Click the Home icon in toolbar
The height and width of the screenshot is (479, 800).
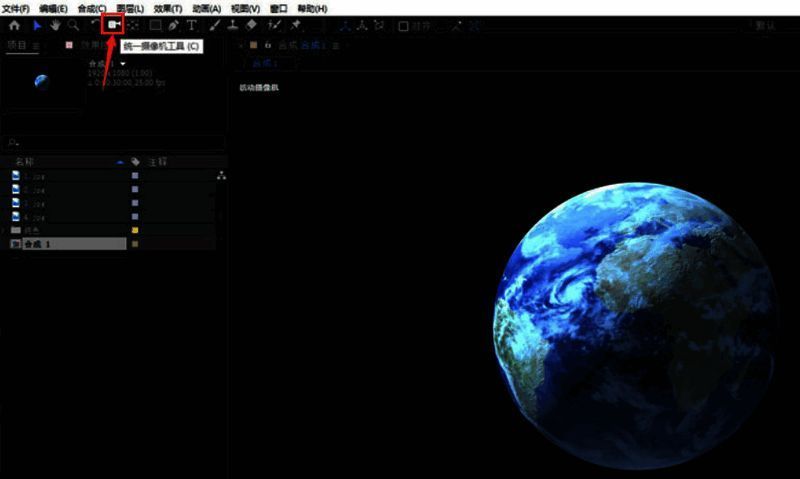coord(14,25)
